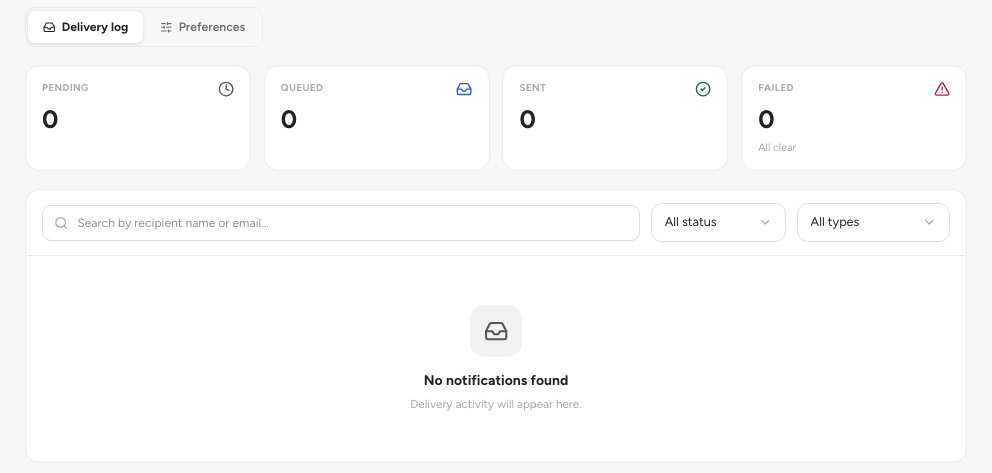Click the clock icon on Pending card
Viewport: 992px width, 473px height.
(x=226, y=89)
